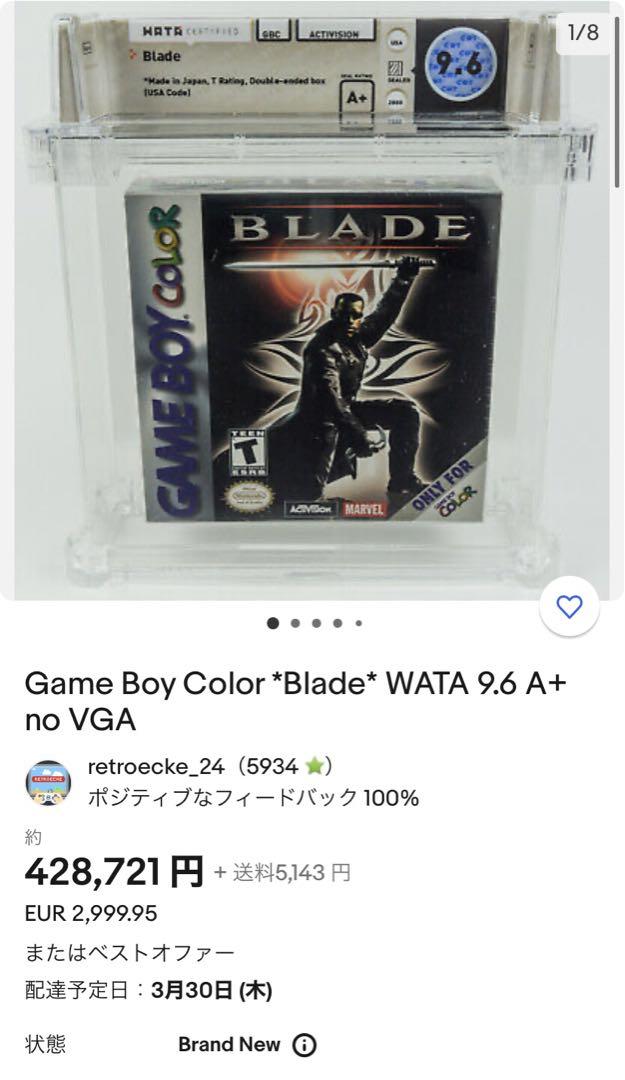625x1080 pixels.
Task: Go to third image carousel dot
Action: [316, 623]
